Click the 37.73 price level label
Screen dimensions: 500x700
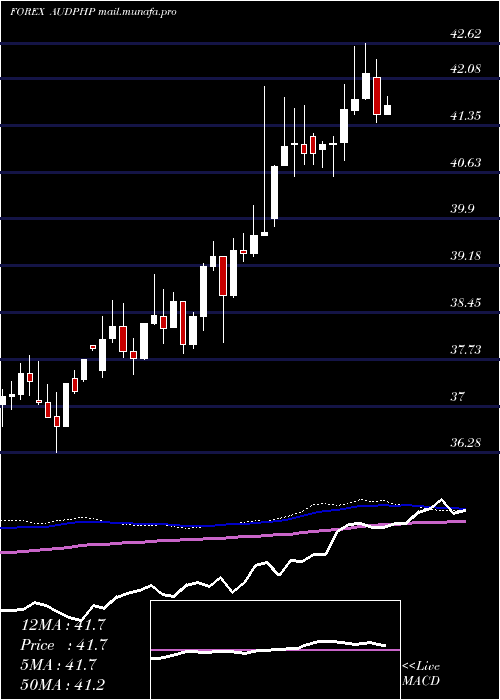466,350
